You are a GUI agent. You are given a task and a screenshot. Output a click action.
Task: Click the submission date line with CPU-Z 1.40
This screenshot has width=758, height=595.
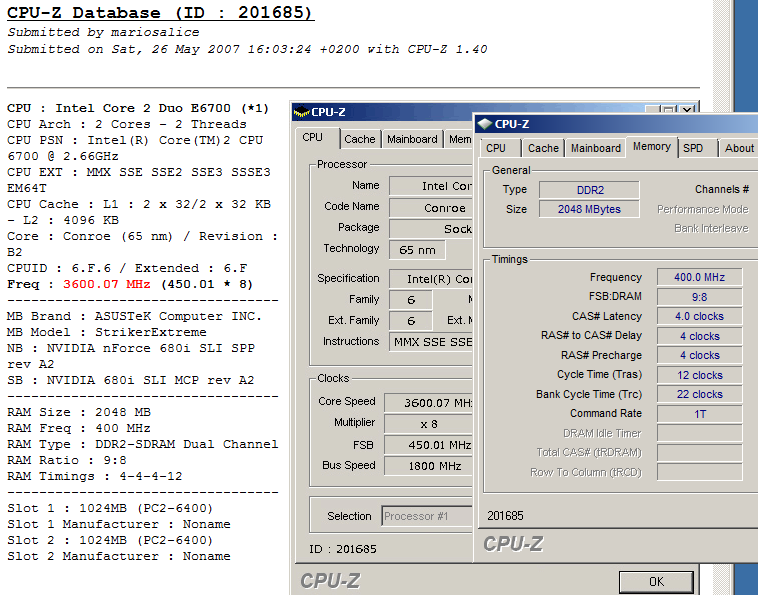247,49
